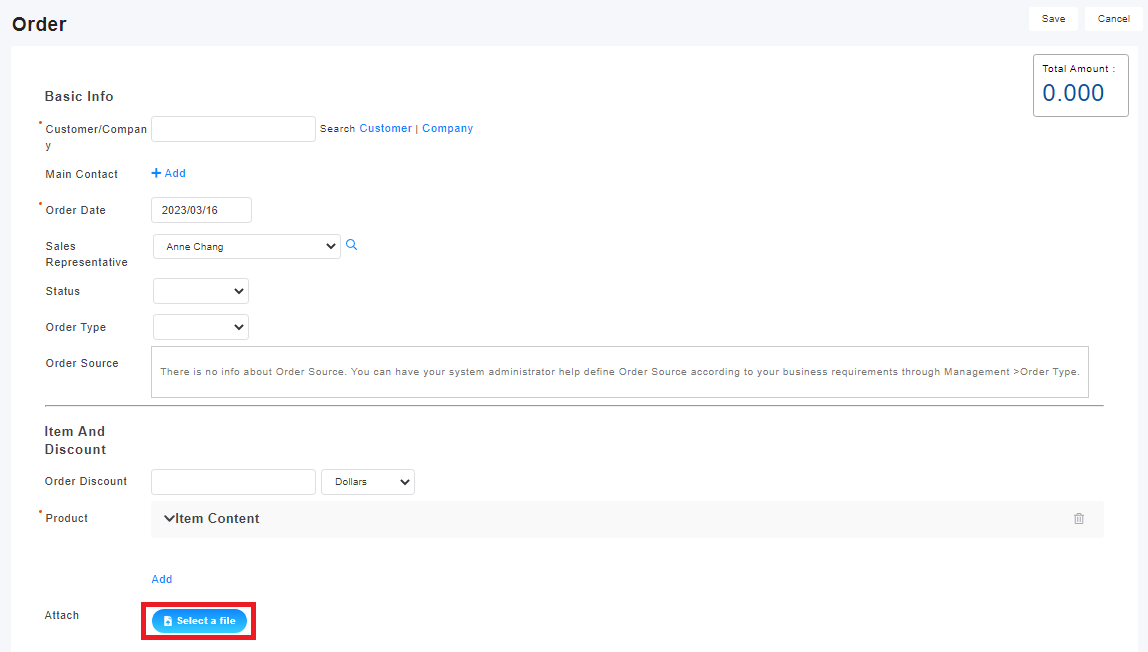Click the Total Amount 0.000 value
1148x652 pixels.
pyautogui.click(x=1073, y=93)
